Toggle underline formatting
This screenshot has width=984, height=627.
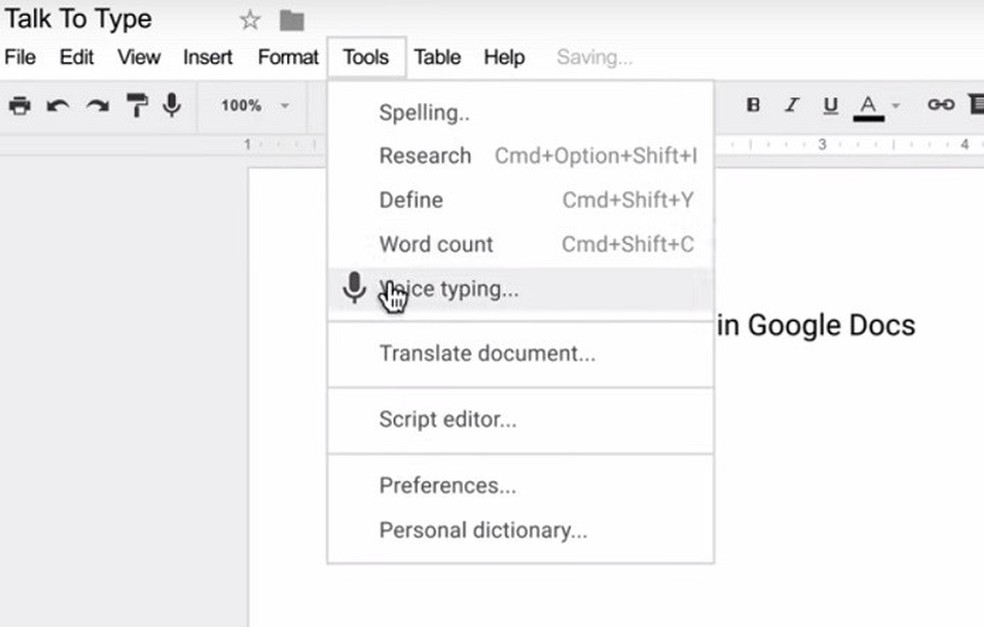(830, 105)
